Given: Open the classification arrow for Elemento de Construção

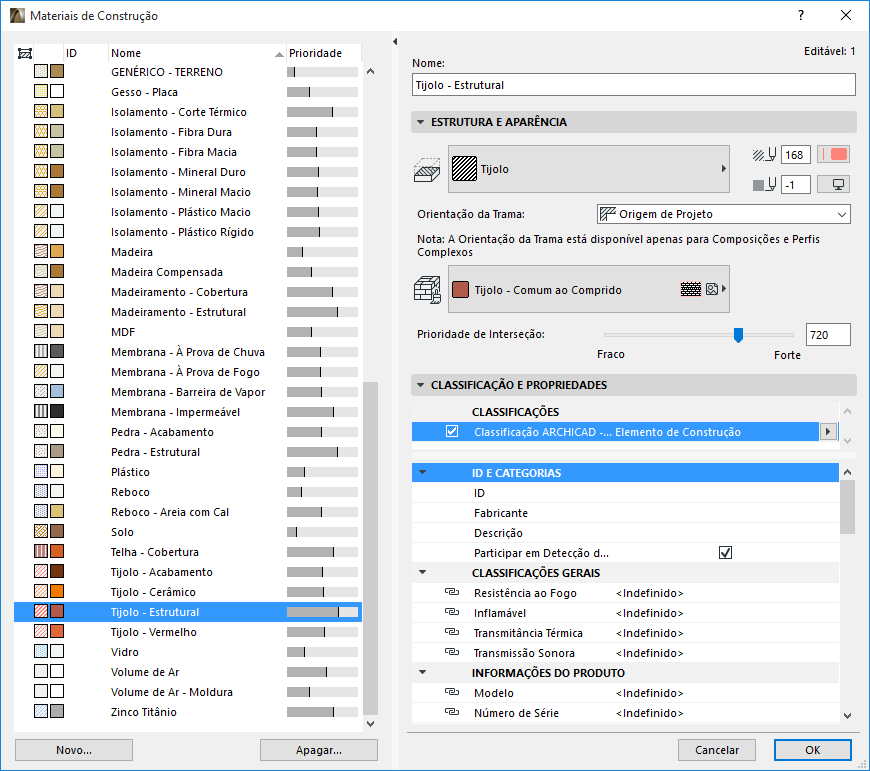Looking at the screenshot, I should pos(828,432).
